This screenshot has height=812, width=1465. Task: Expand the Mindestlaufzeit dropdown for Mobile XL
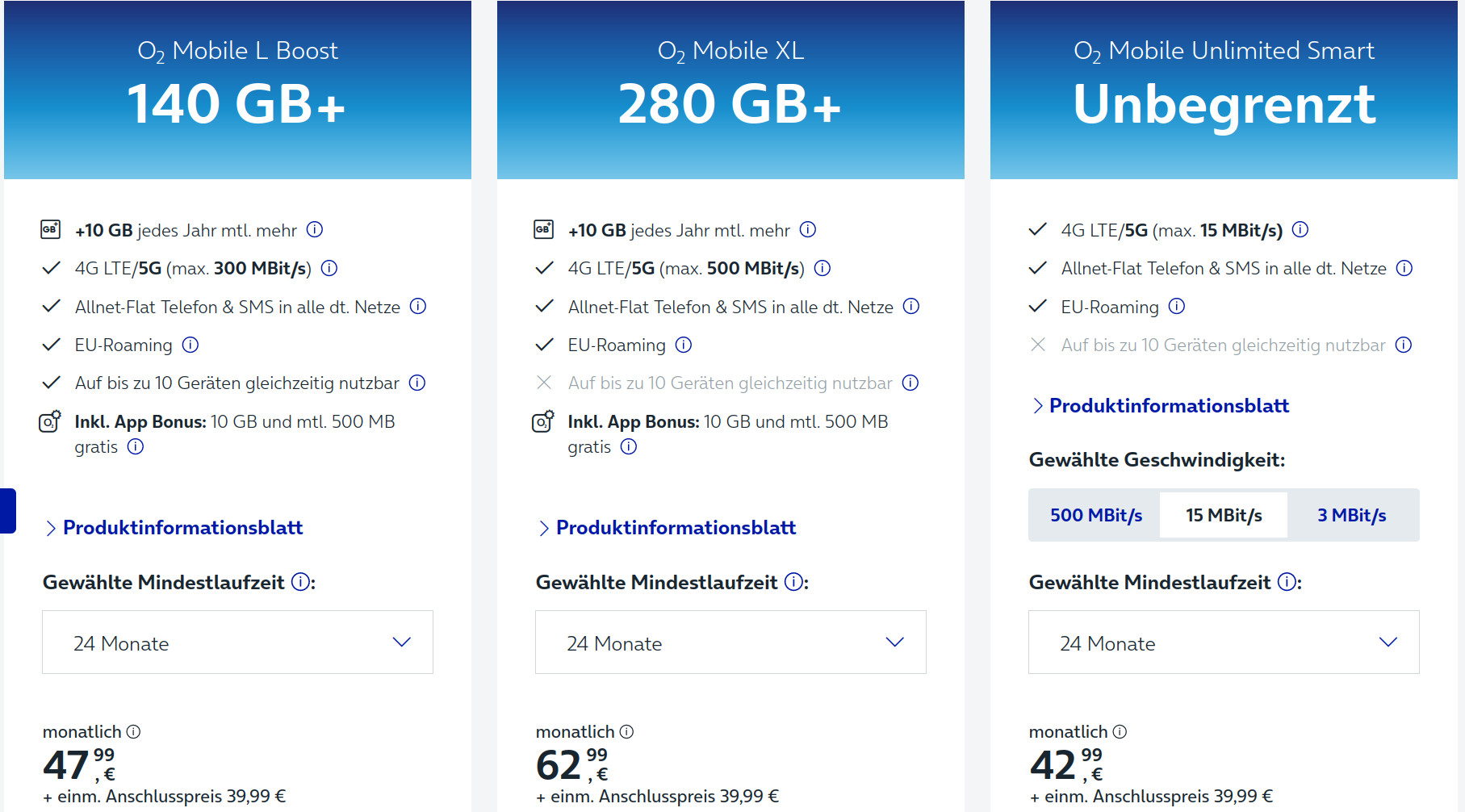[730, 642]
